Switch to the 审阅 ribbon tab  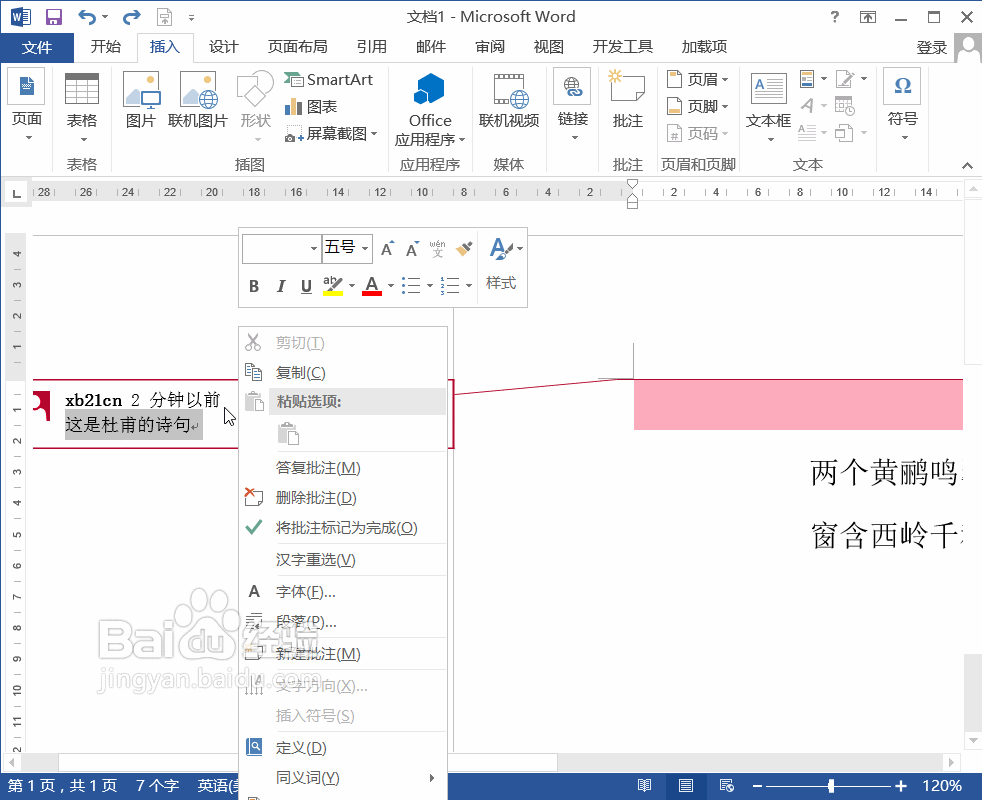coord(489,46)
